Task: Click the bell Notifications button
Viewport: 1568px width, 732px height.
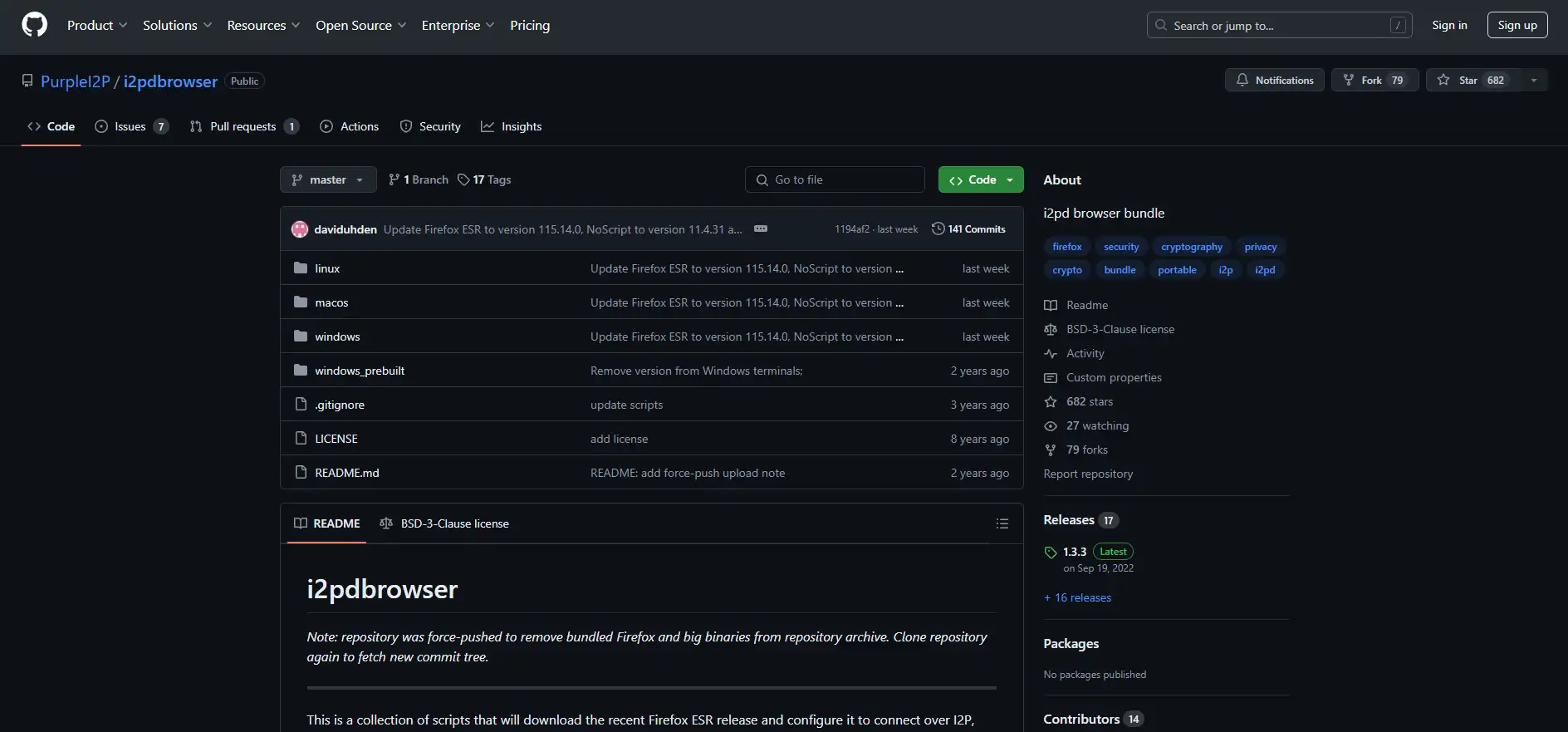Action: click(x=1275, y=80)
